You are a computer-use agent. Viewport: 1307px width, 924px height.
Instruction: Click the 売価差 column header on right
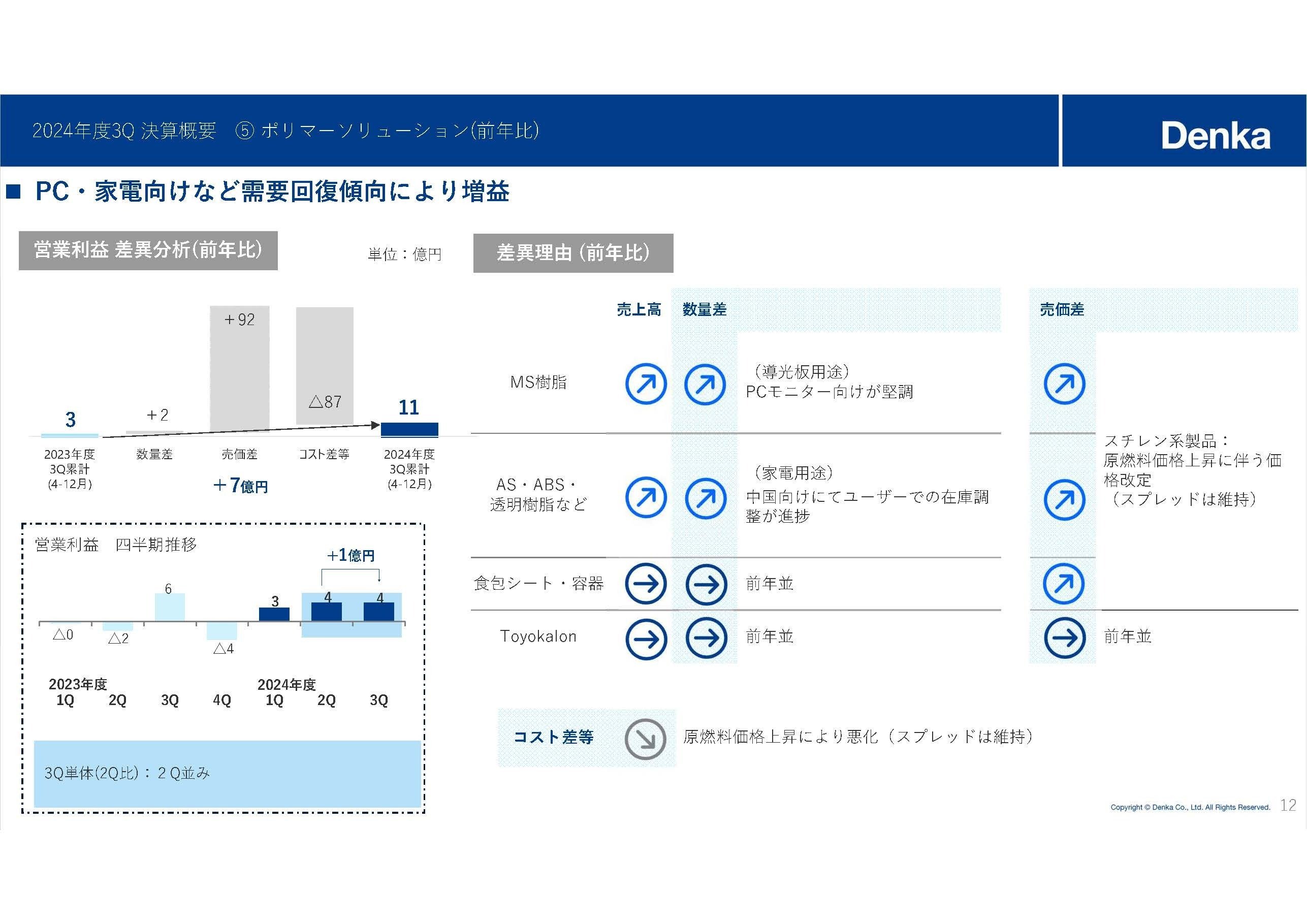point(1062,310)
